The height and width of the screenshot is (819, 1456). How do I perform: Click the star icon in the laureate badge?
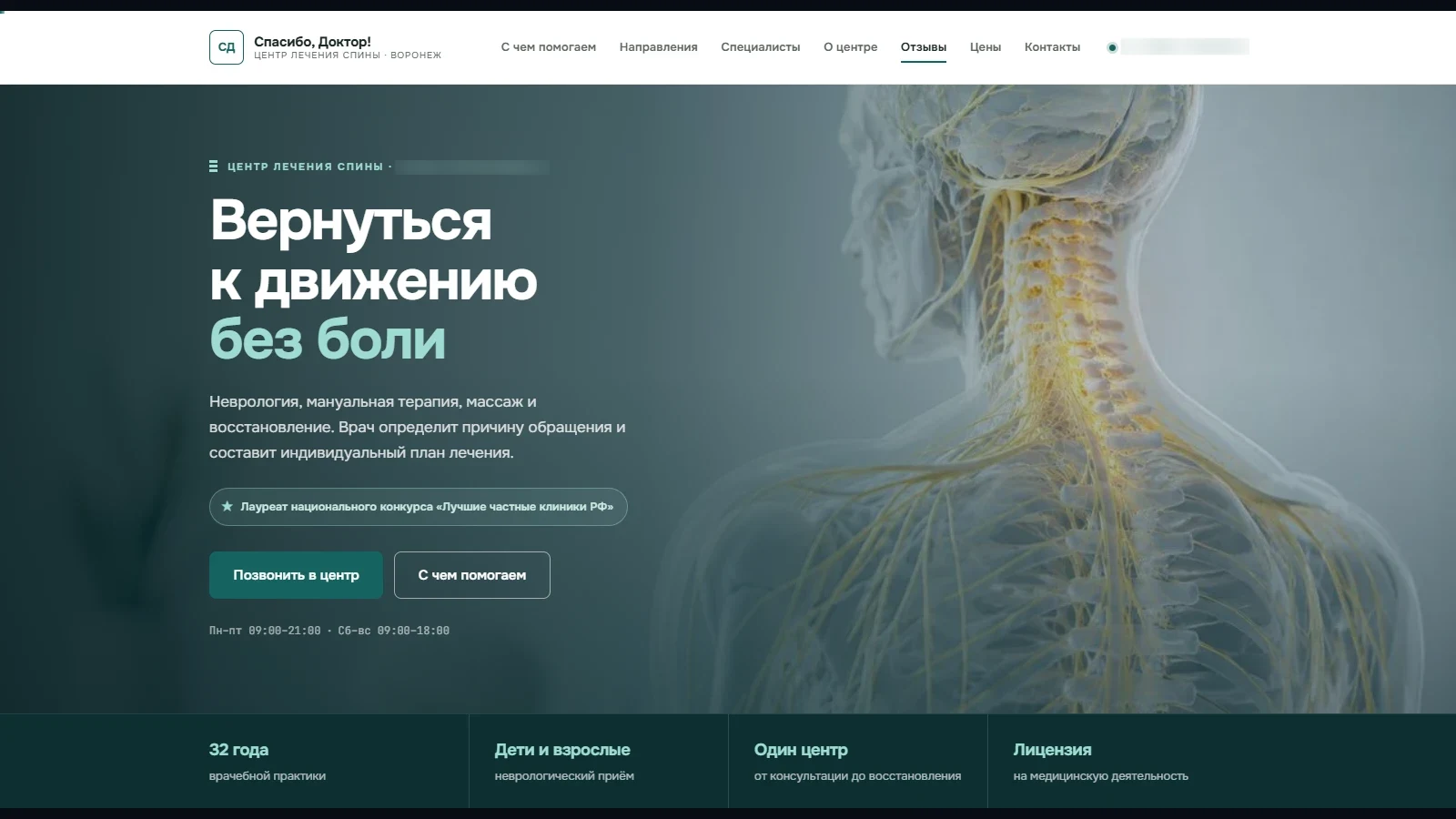227,507
